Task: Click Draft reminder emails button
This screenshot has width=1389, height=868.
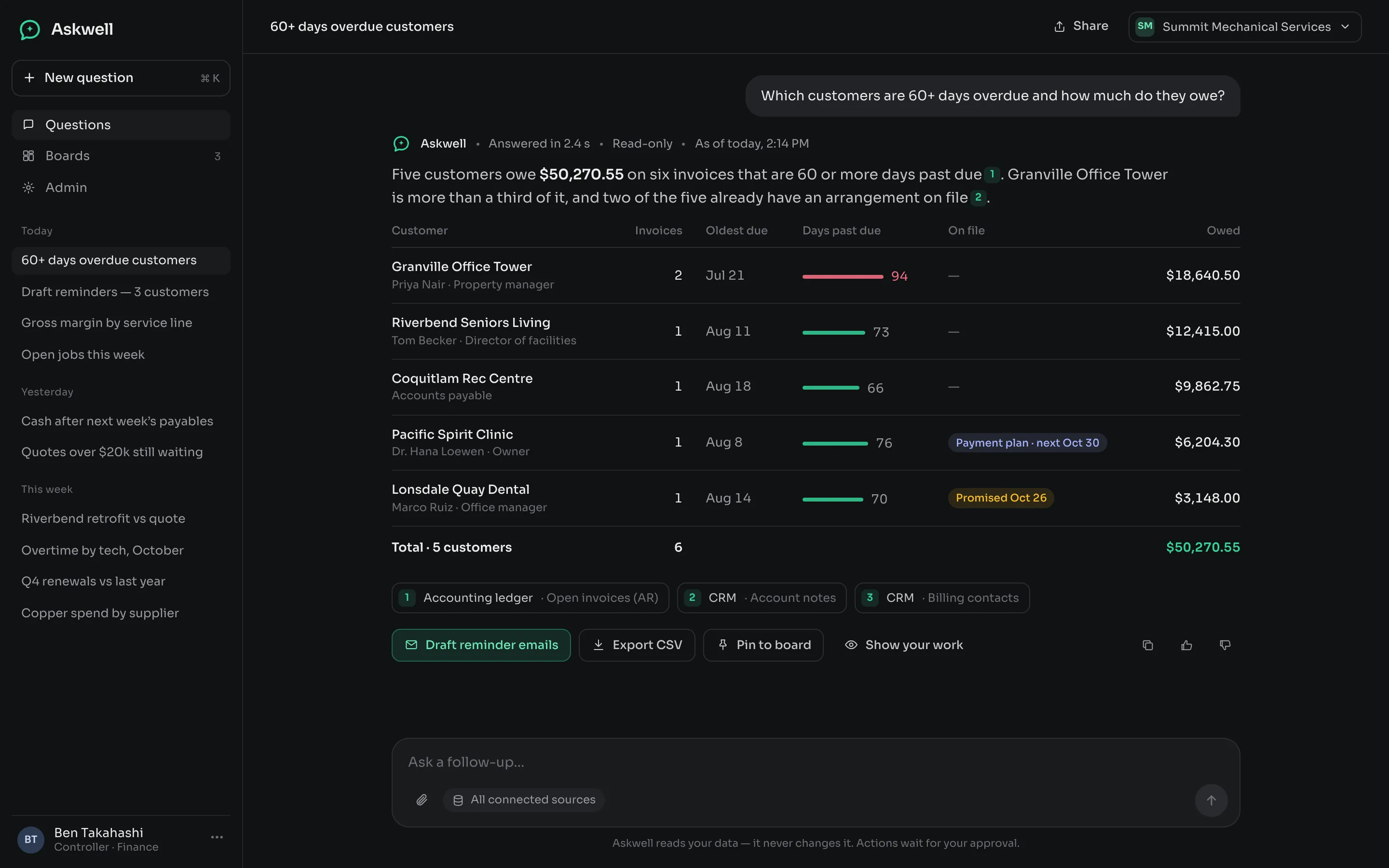Action: click(x=481, y=645)
